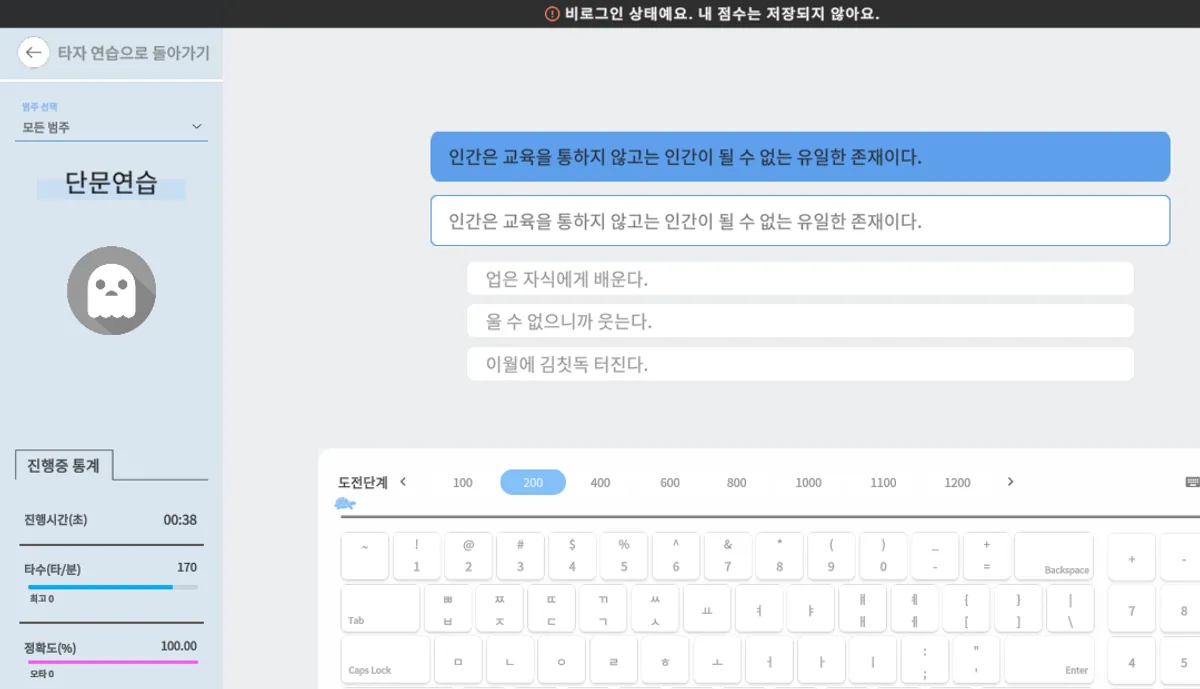Screen dimensions: 1200x689
Task: Click the Backspace key on virtual keyboard
Action: coord(1054,556)
